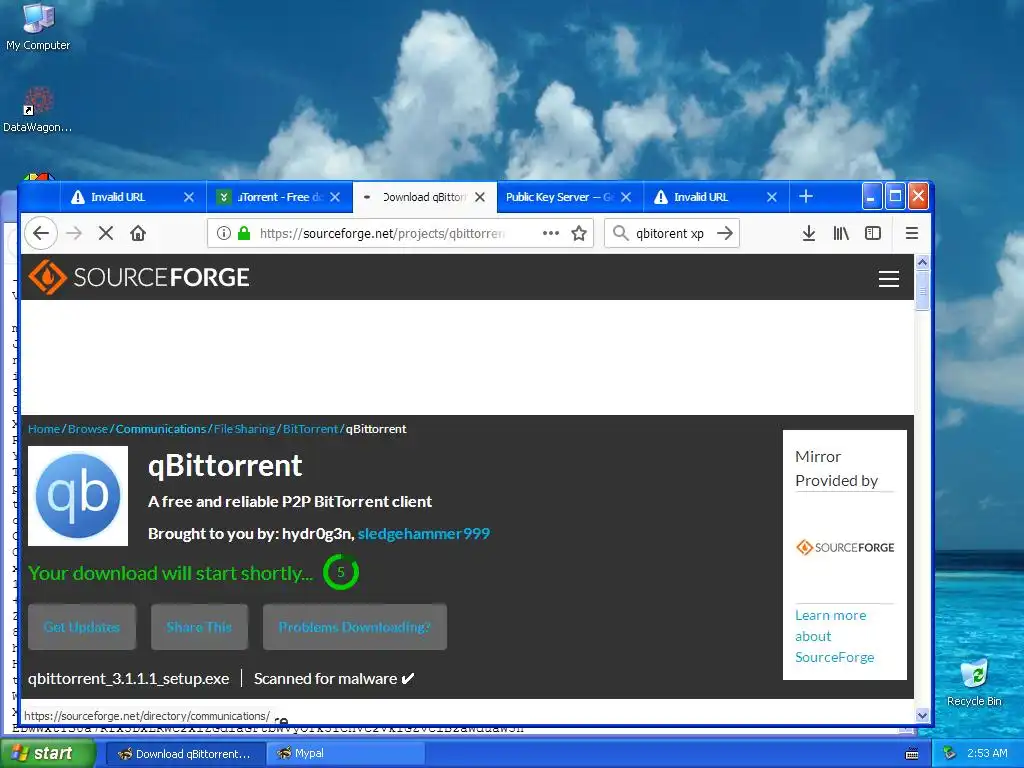
Task: Stop loading the page with the X
Action: 106,233
